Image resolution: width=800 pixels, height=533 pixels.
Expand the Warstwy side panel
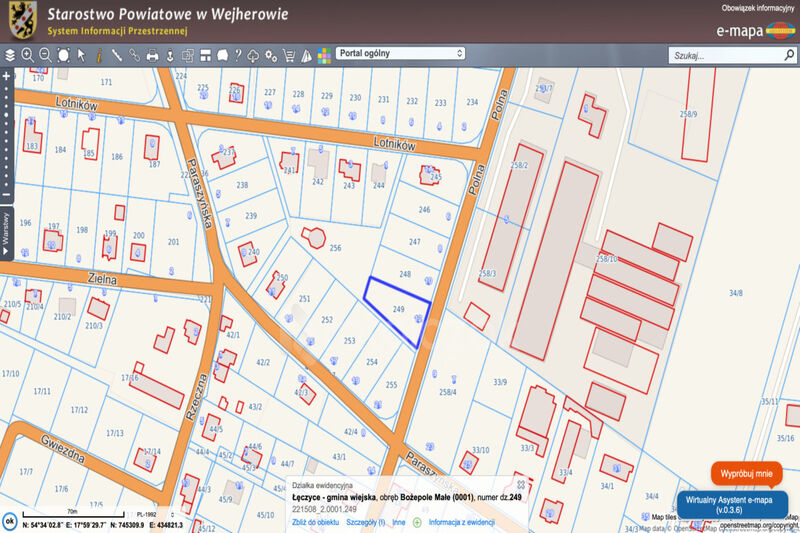pyautogui.click(x=5, y=234)
